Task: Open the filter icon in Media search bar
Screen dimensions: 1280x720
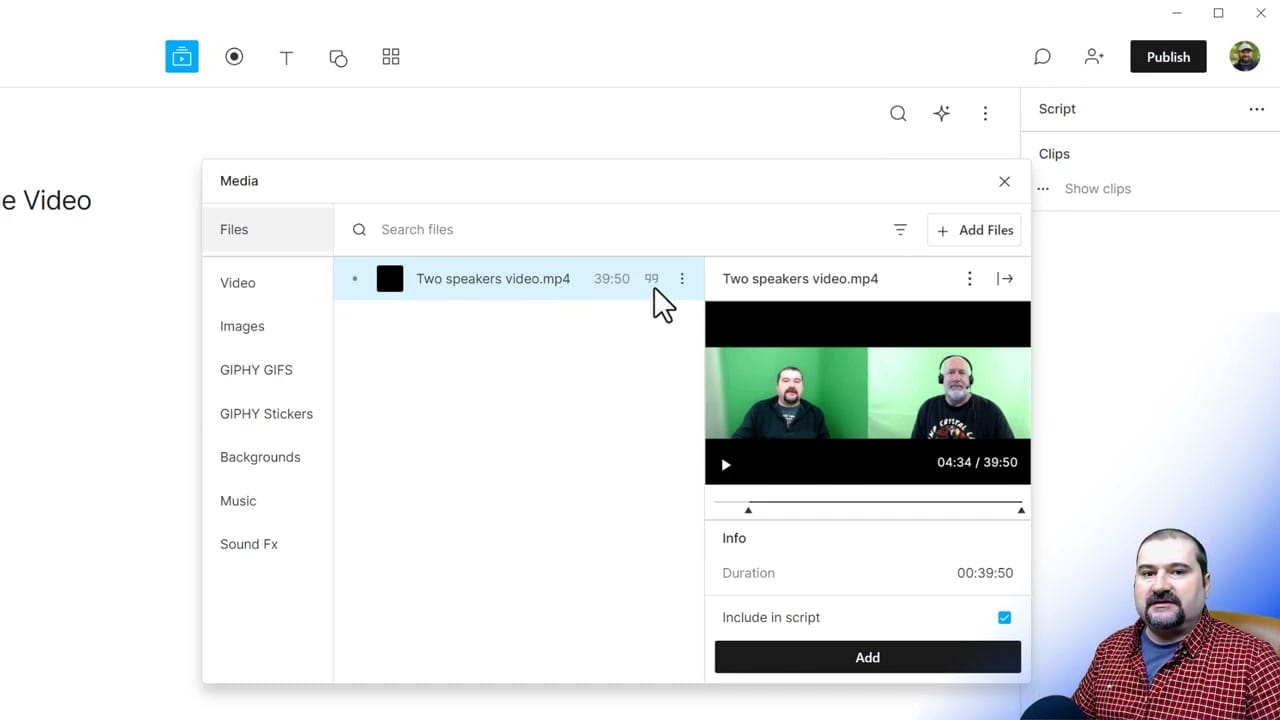Action: point(900,230)
